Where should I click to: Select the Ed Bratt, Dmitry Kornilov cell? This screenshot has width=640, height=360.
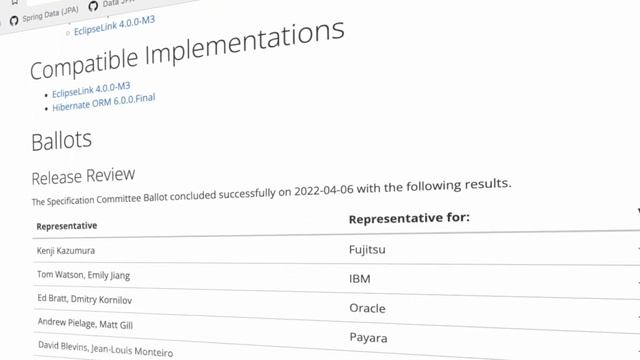(84, 299)
